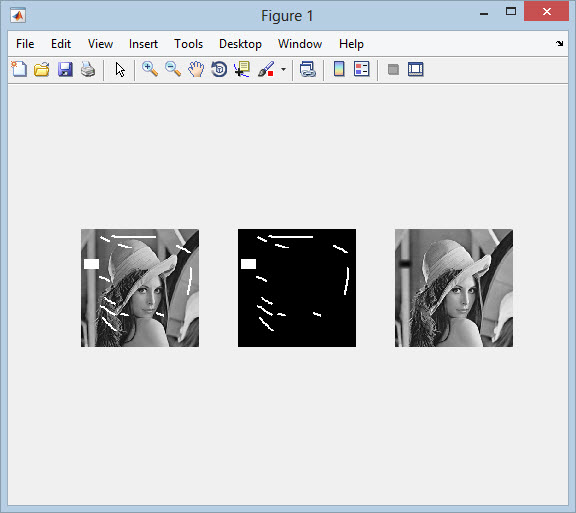Open a file with the folder icon
The image size is (576, 513).
tap(42, 69)
